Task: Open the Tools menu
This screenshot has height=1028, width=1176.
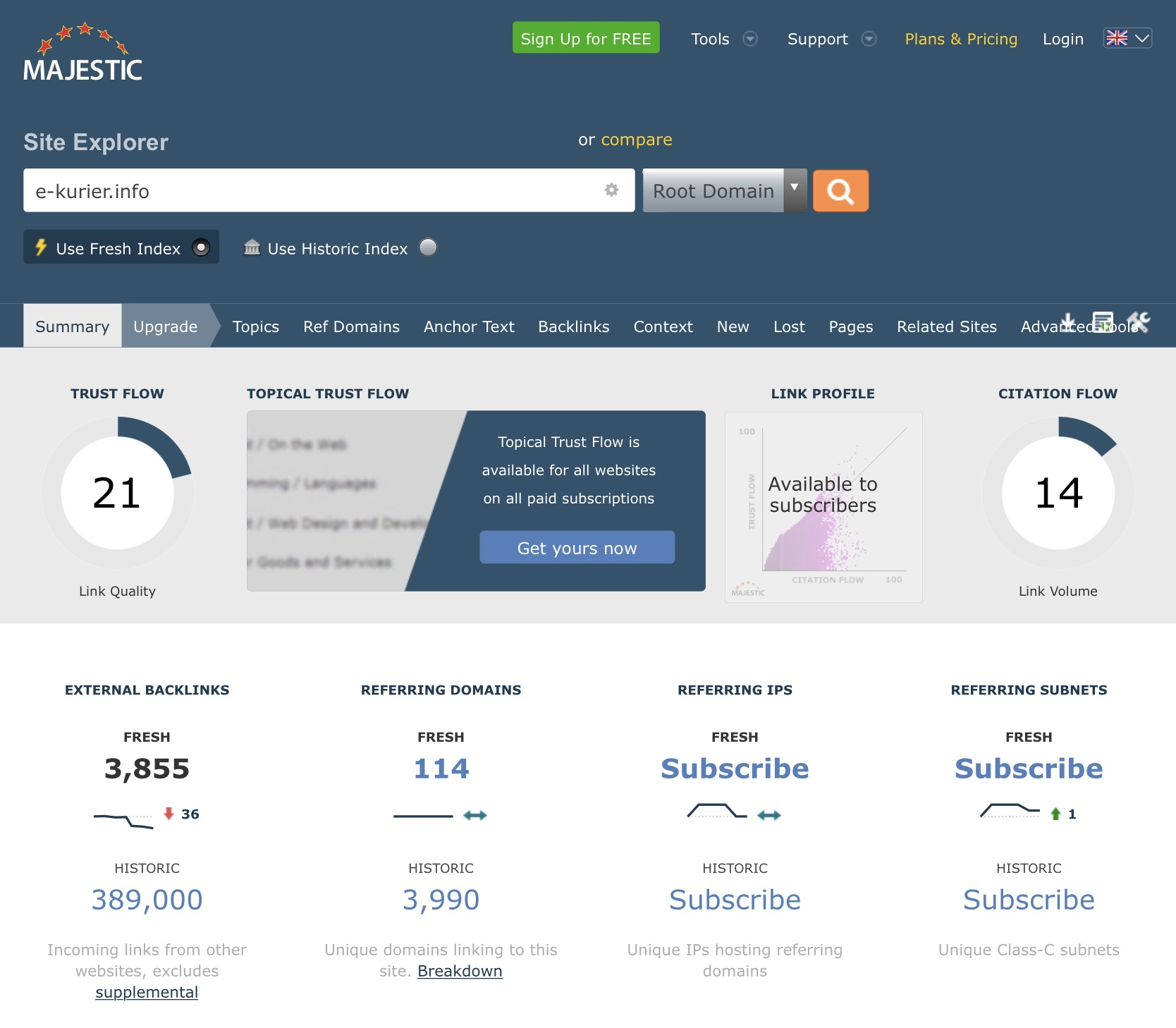Action: [x=710, y=39]
